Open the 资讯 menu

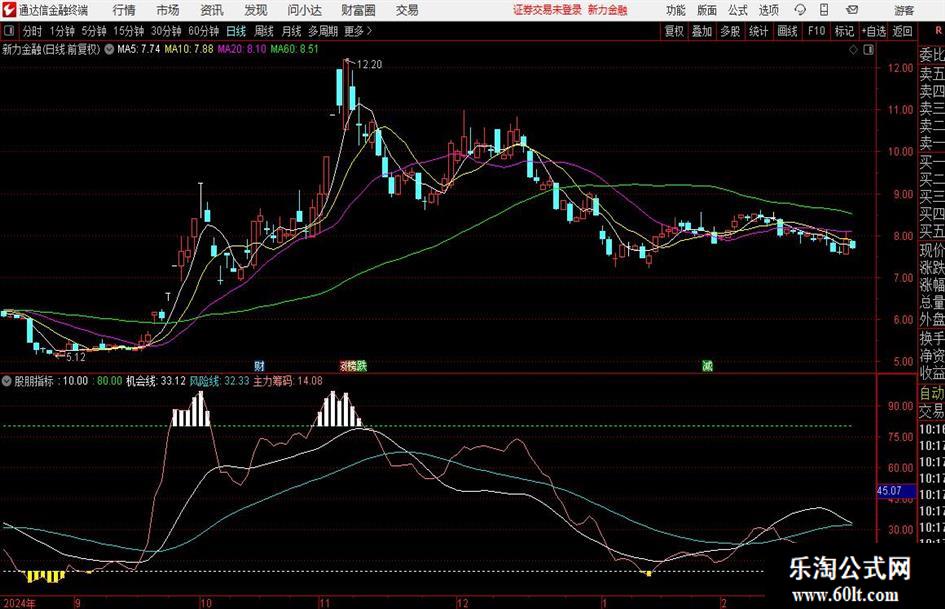(x=212, y=10)
